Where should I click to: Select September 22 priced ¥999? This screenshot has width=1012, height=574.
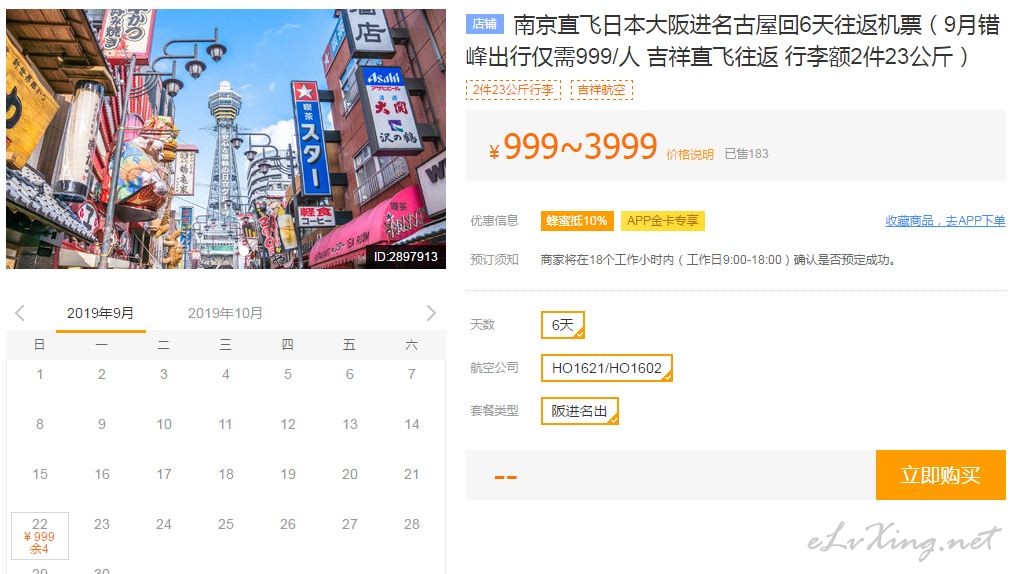pos(40,535)
